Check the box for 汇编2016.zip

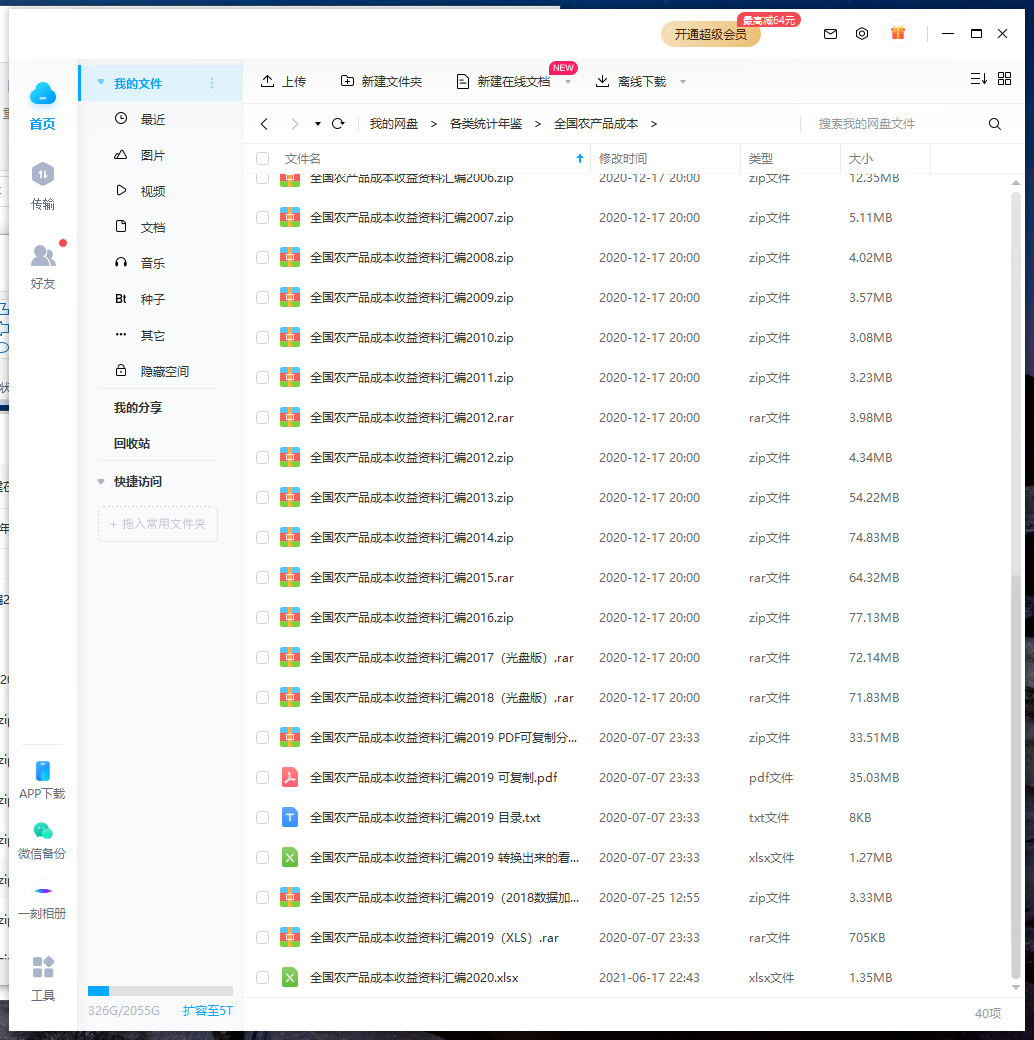click(263, 618)
